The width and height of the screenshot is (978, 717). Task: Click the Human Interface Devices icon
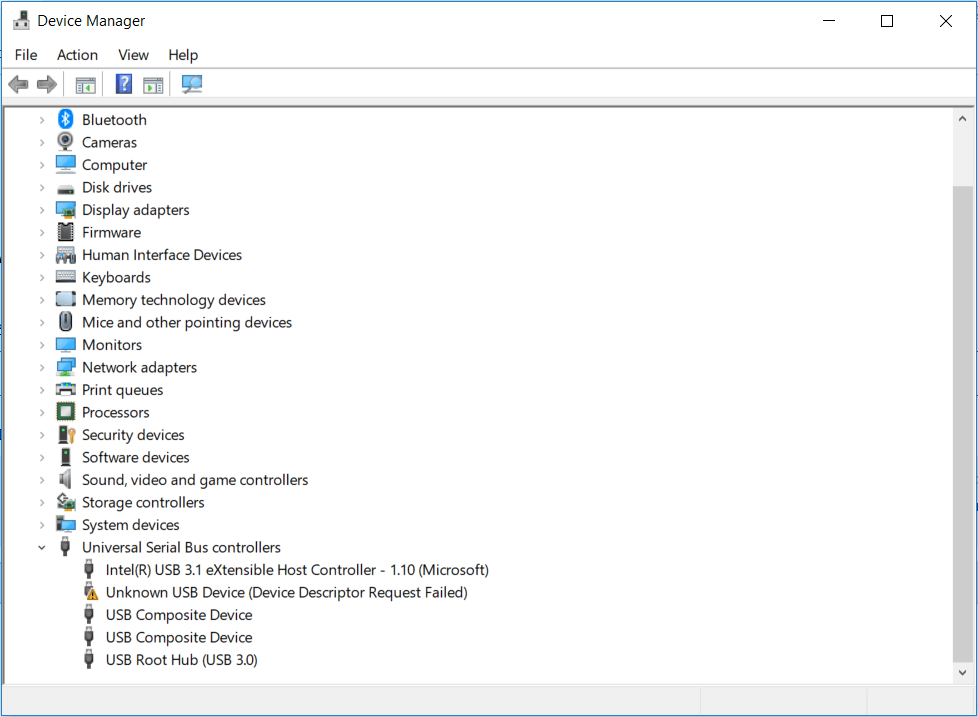coord(65,254)
